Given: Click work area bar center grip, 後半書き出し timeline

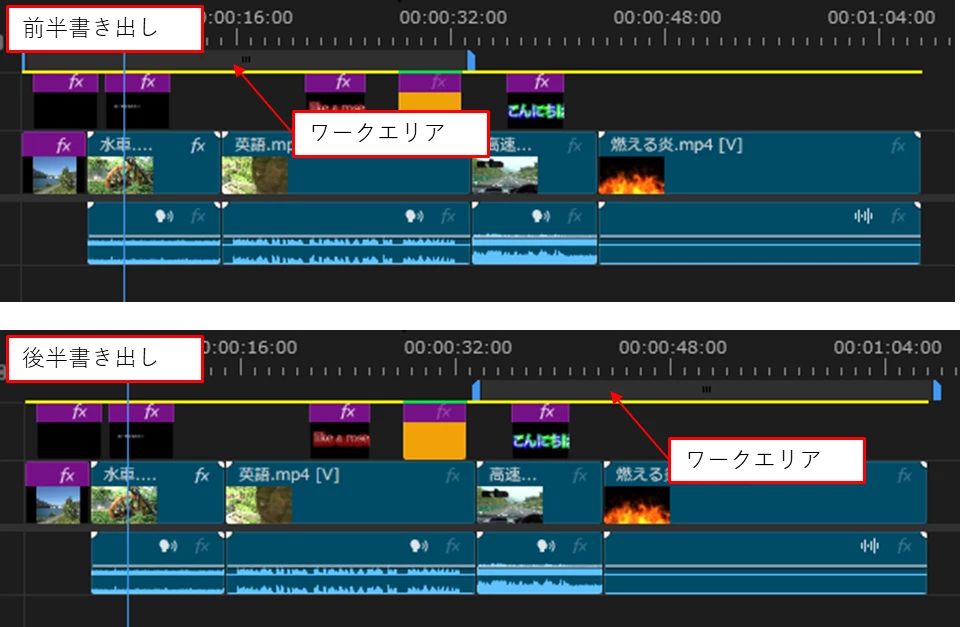Looking at the screenshot, I should [x=706, y=389].
